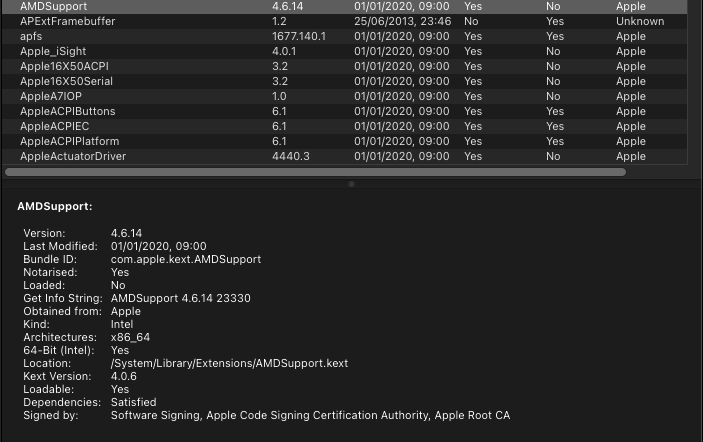Select the AppleActuatorDriver row
Image resolution: width=703 pixels, height=442 pixels.
344,156
